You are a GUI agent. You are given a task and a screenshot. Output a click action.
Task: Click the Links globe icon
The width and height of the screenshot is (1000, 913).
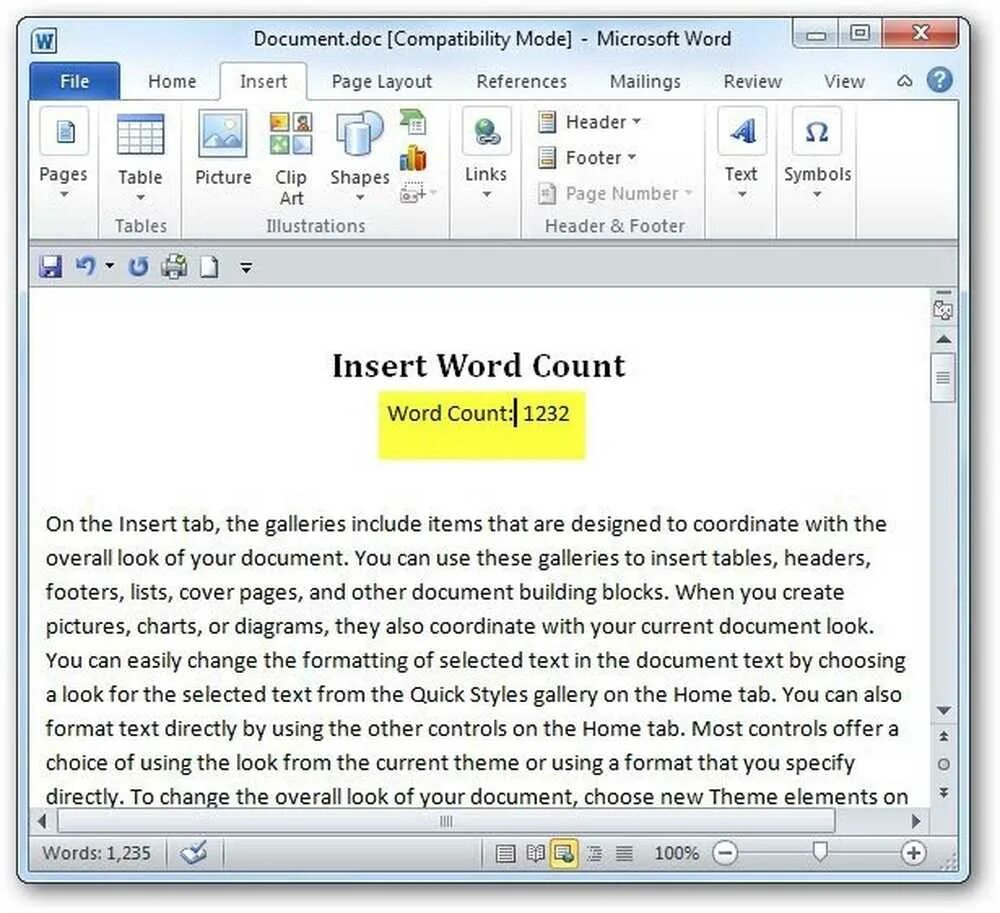[487, 131]
